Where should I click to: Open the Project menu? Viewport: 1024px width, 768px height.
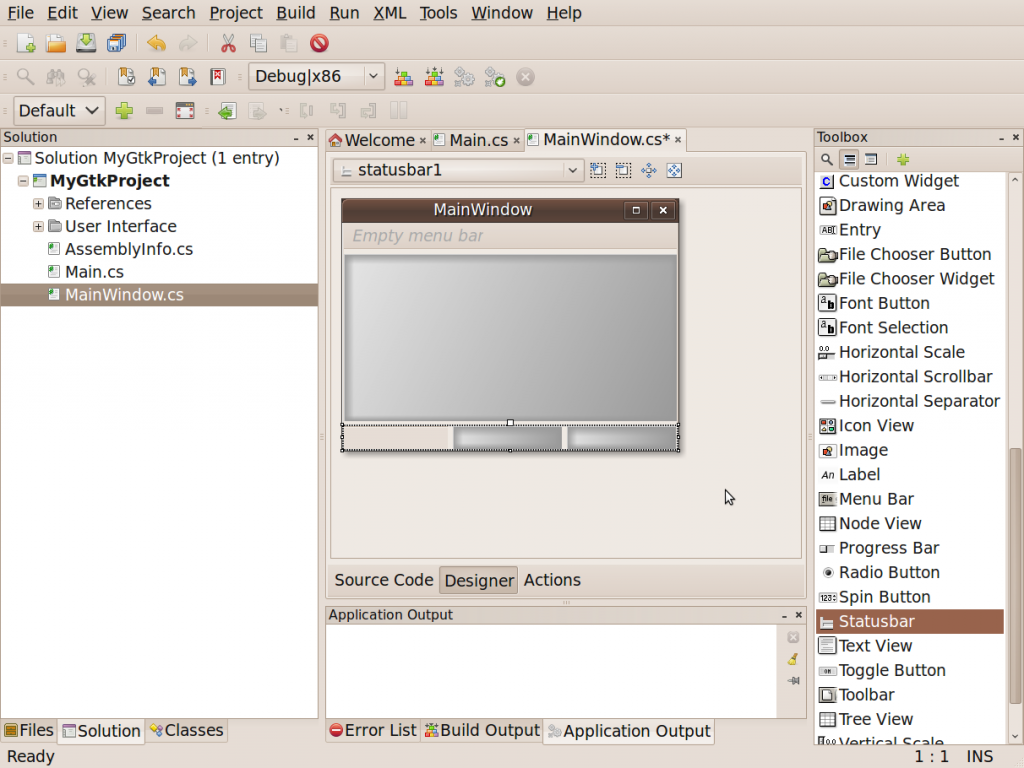(236, 13)
